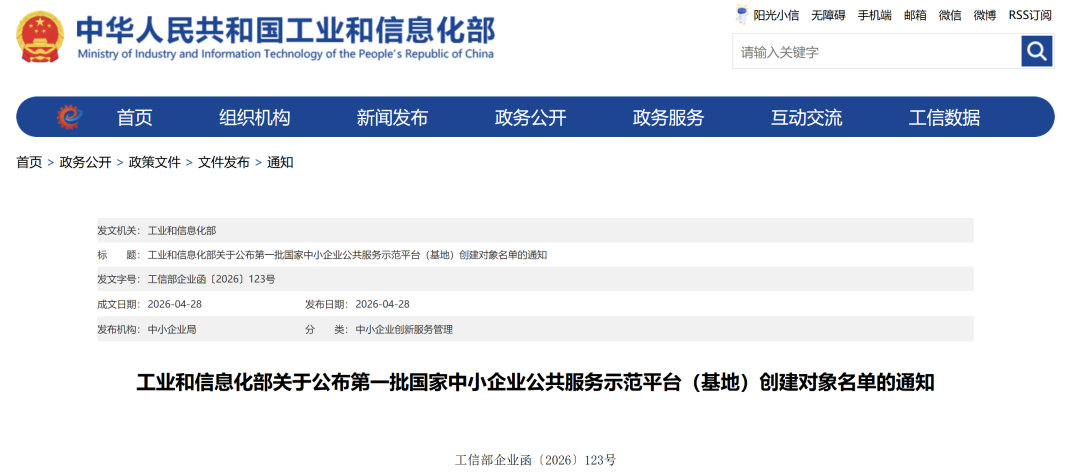
Task: Click the gear icon in navigation bar
Action: (x=69, y=117)
